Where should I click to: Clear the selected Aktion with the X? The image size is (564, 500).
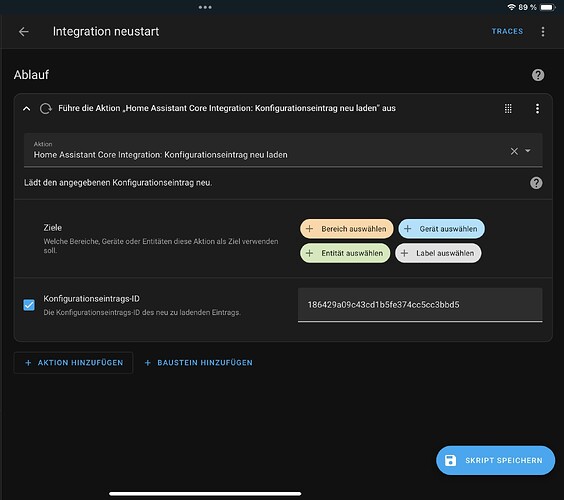click(x=514, y=151)
